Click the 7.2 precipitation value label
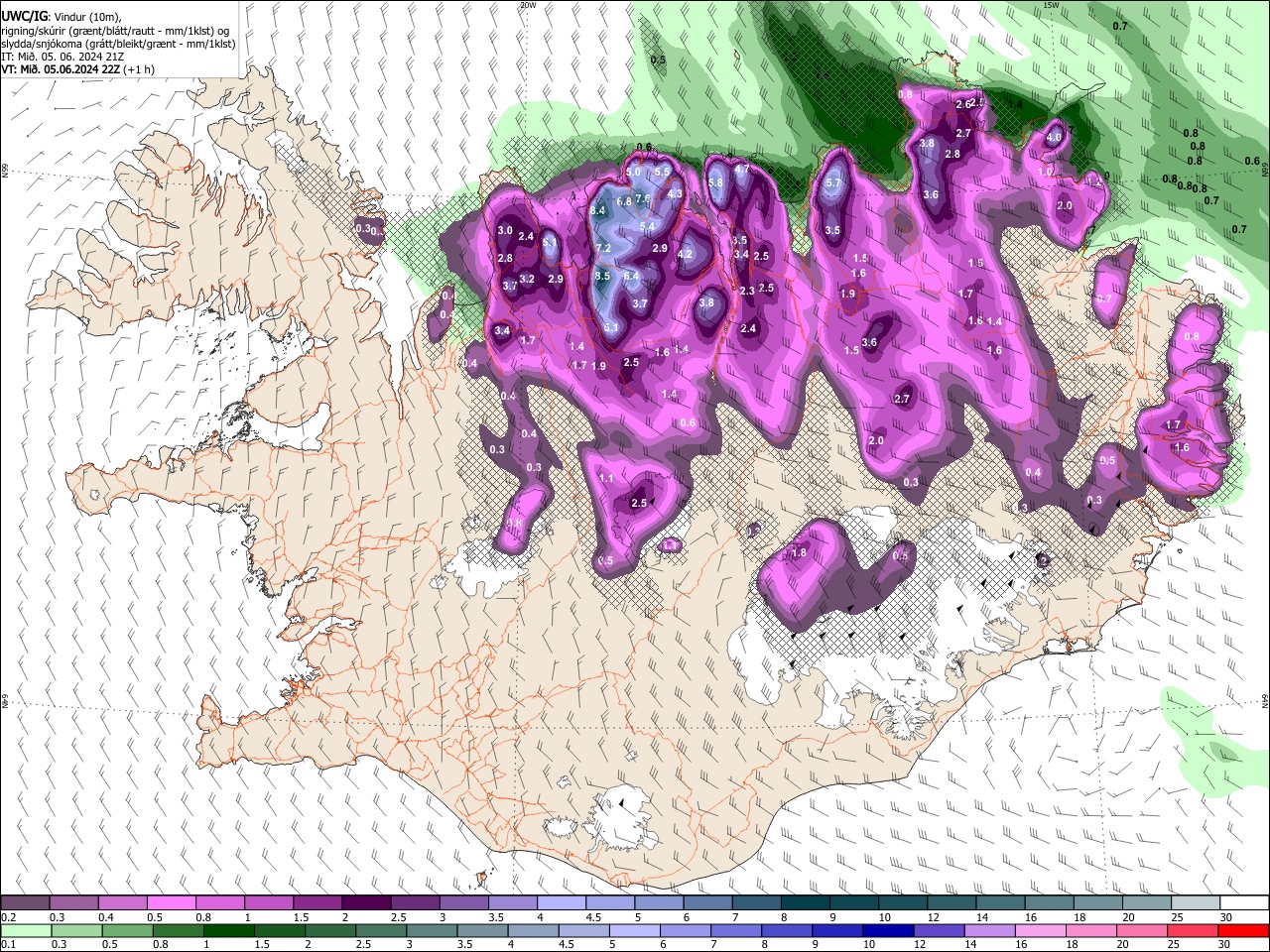The height and width of the screenshot is (952, 1270). (x=603, y=248)
